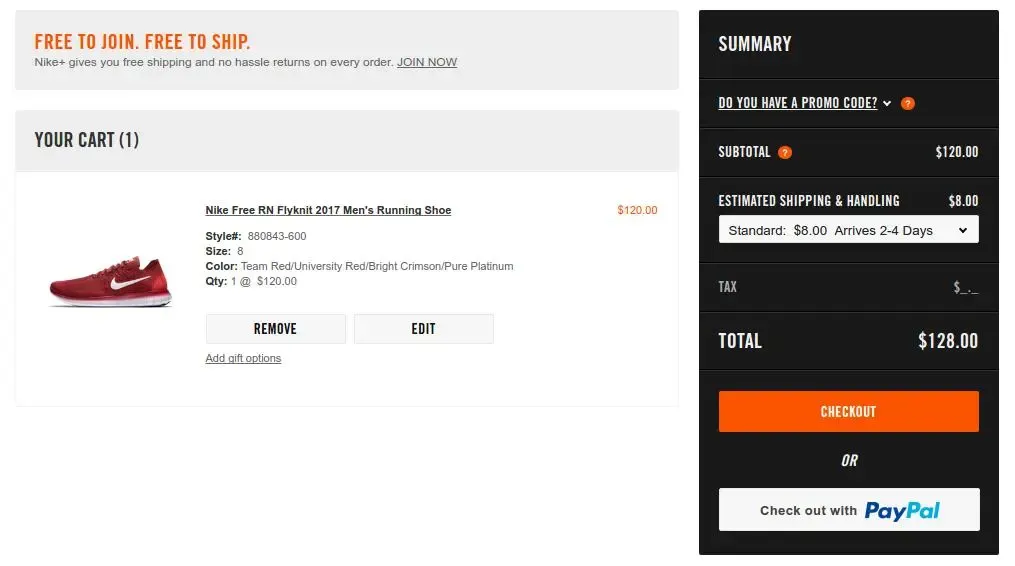Click the Subtotal help question icon

785,152
